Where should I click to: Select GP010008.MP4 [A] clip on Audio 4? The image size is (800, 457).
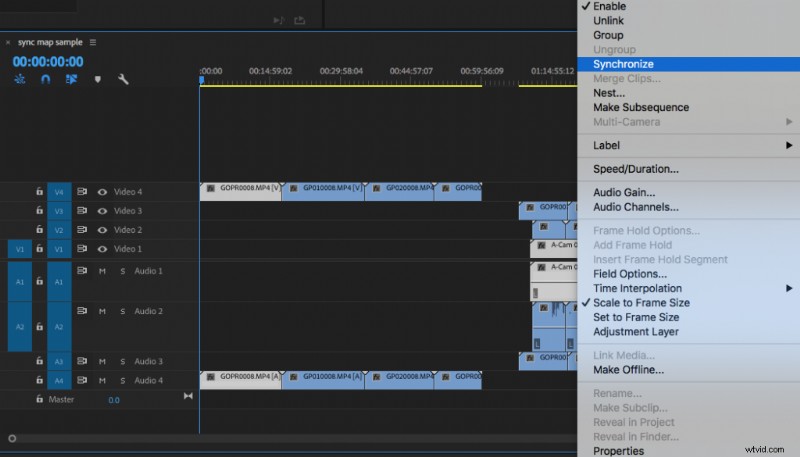point(323,380)
